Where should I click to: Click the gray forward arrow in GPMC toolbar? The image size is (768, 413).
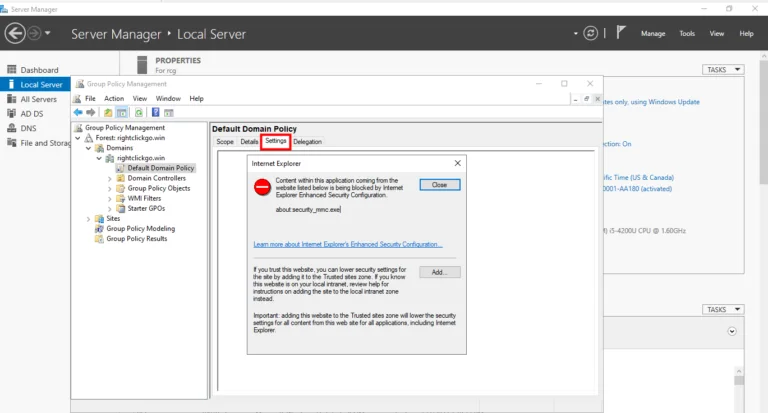[91, 113]
